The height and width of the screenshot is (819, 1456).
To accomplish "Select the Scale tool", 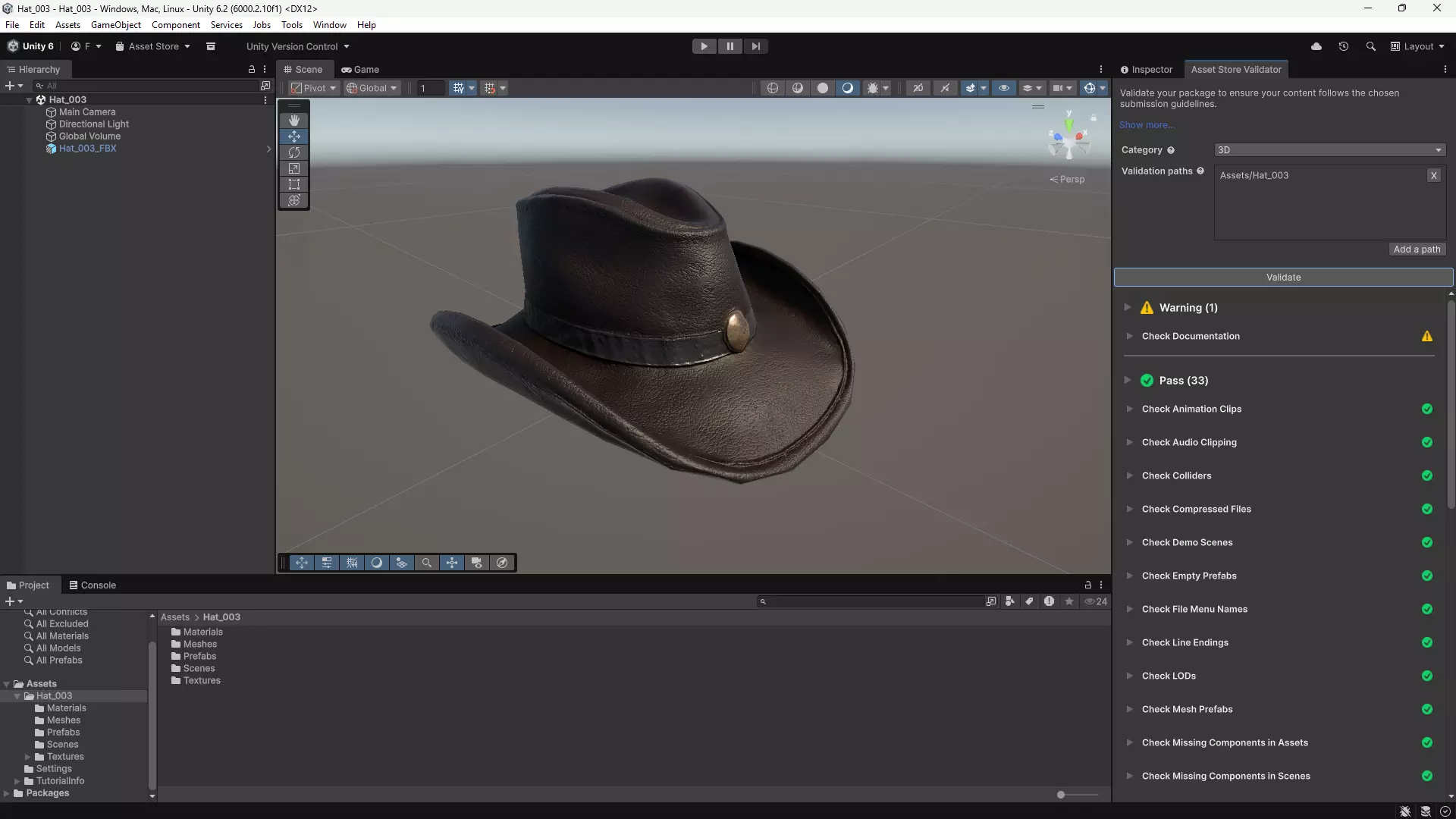I will [x=294, y=168].
